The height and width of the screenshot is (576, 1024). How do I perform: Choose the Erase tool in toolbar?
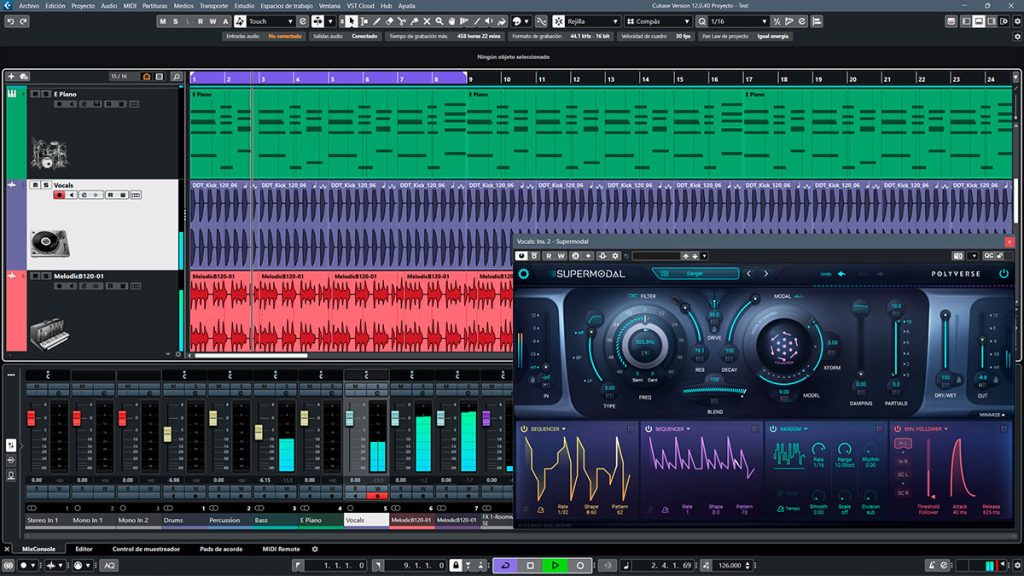click(390, 22)
